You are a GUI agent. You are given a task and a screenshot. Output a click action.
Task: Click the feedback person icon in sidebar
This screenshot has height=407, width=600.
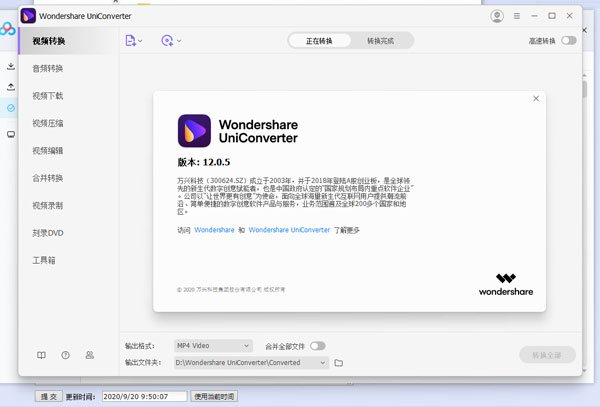(x=89, y=355)
